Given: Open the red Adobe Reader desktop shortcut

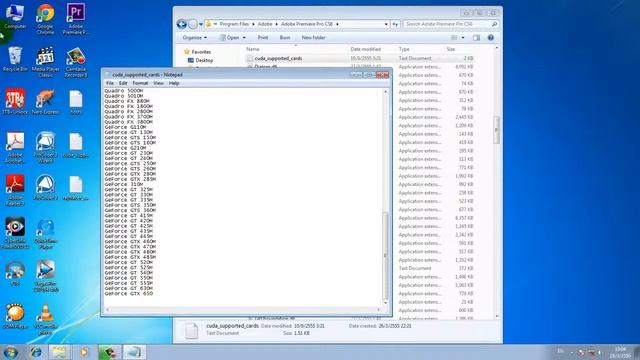Looking at the screenshot, I should 15,190.
